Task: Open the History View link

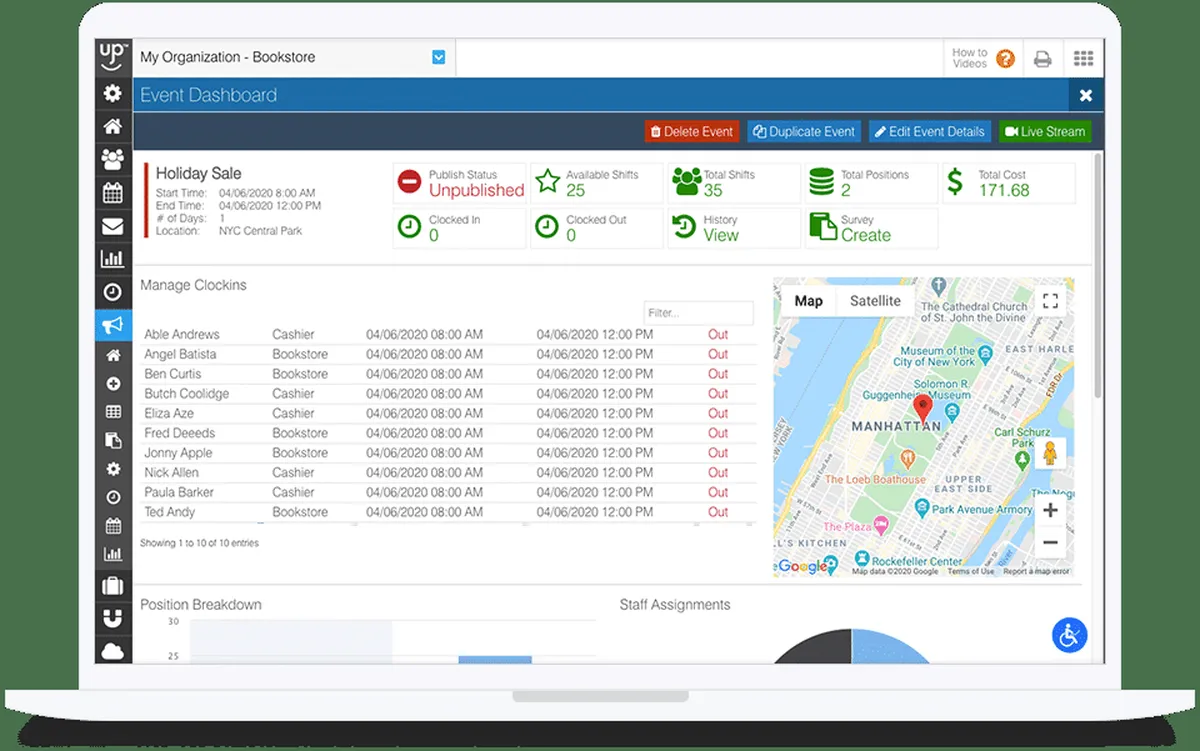Action: pyautogui.click(x=720, y=236)
